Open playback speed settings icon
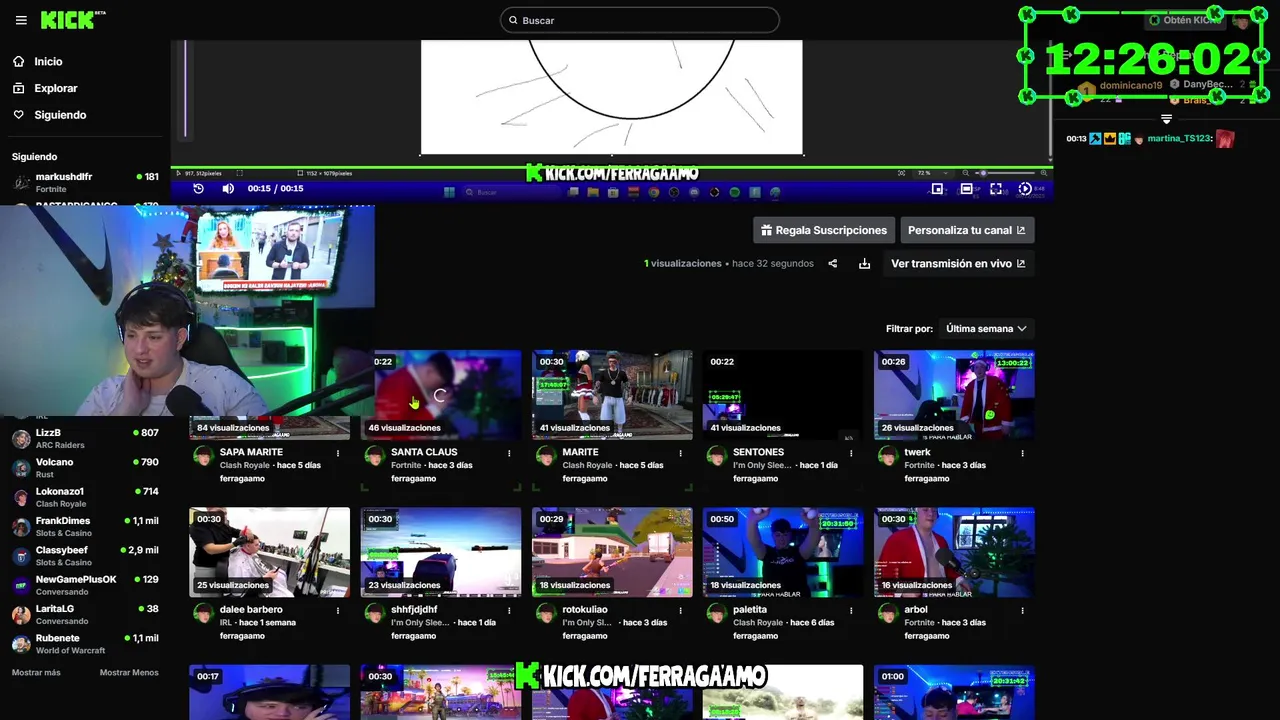The height and width of the screenshot is (720, 1280). 1025,188
